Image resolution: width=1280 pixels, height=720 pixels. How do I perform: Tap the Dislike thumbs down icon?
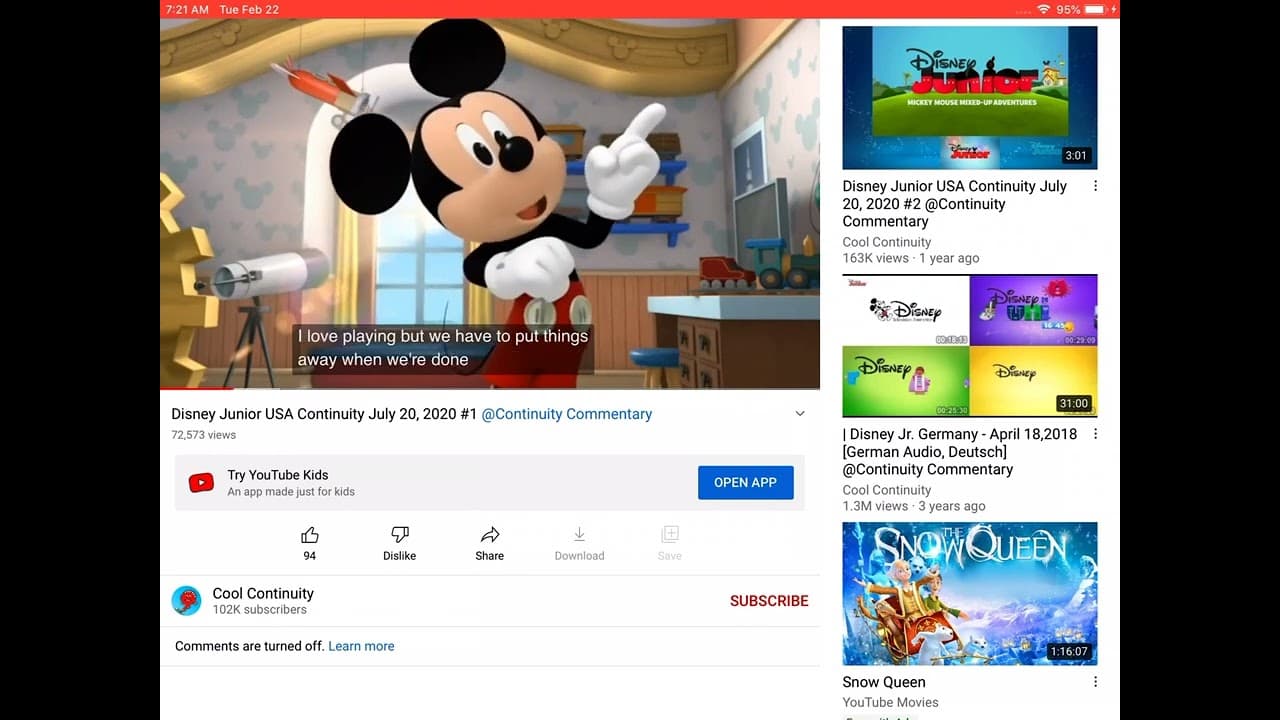[x=400, y=535]
